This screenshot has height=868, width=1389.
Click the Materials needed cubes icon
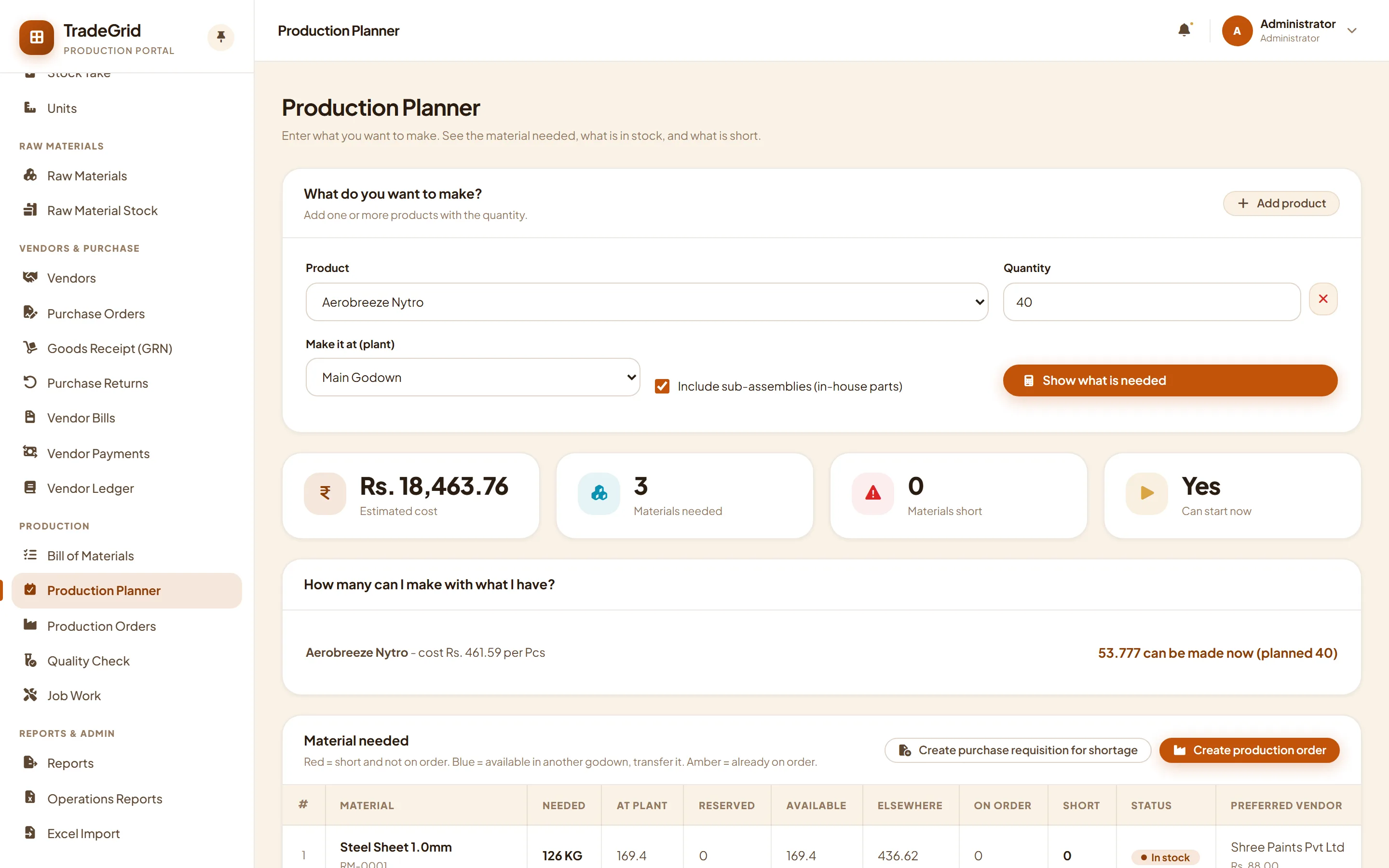(x=599, y=493)
